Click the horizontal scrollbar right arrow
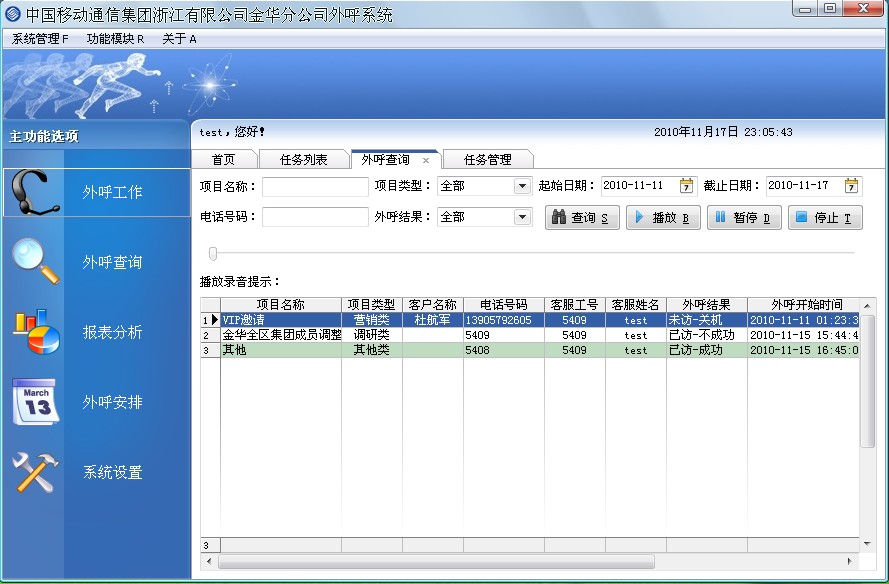Viewport: 889px width, 584px height. 849,561
